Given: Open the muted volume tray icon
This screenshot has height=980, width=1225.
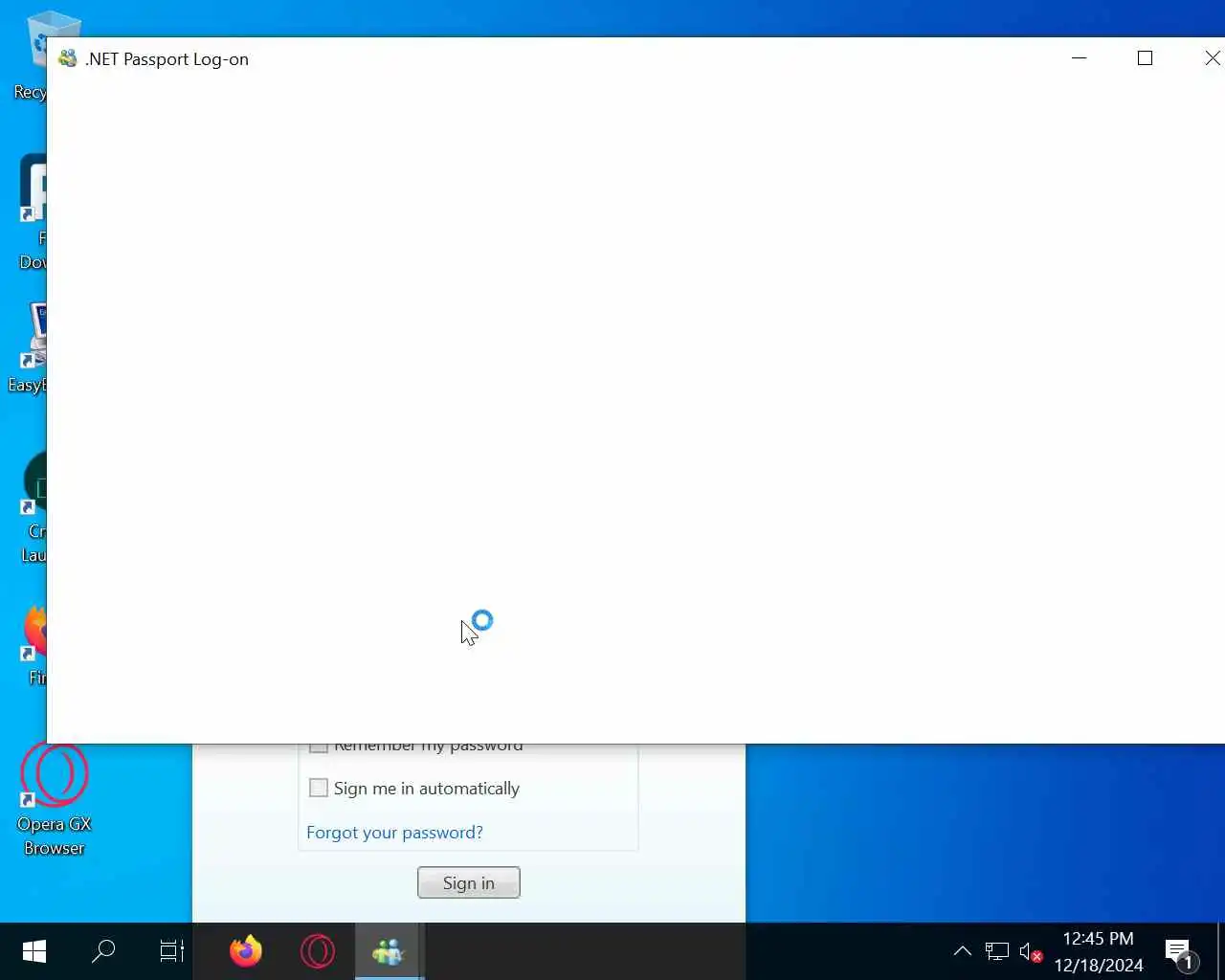Looking at the screenshot, I should tap(1031, 951).
